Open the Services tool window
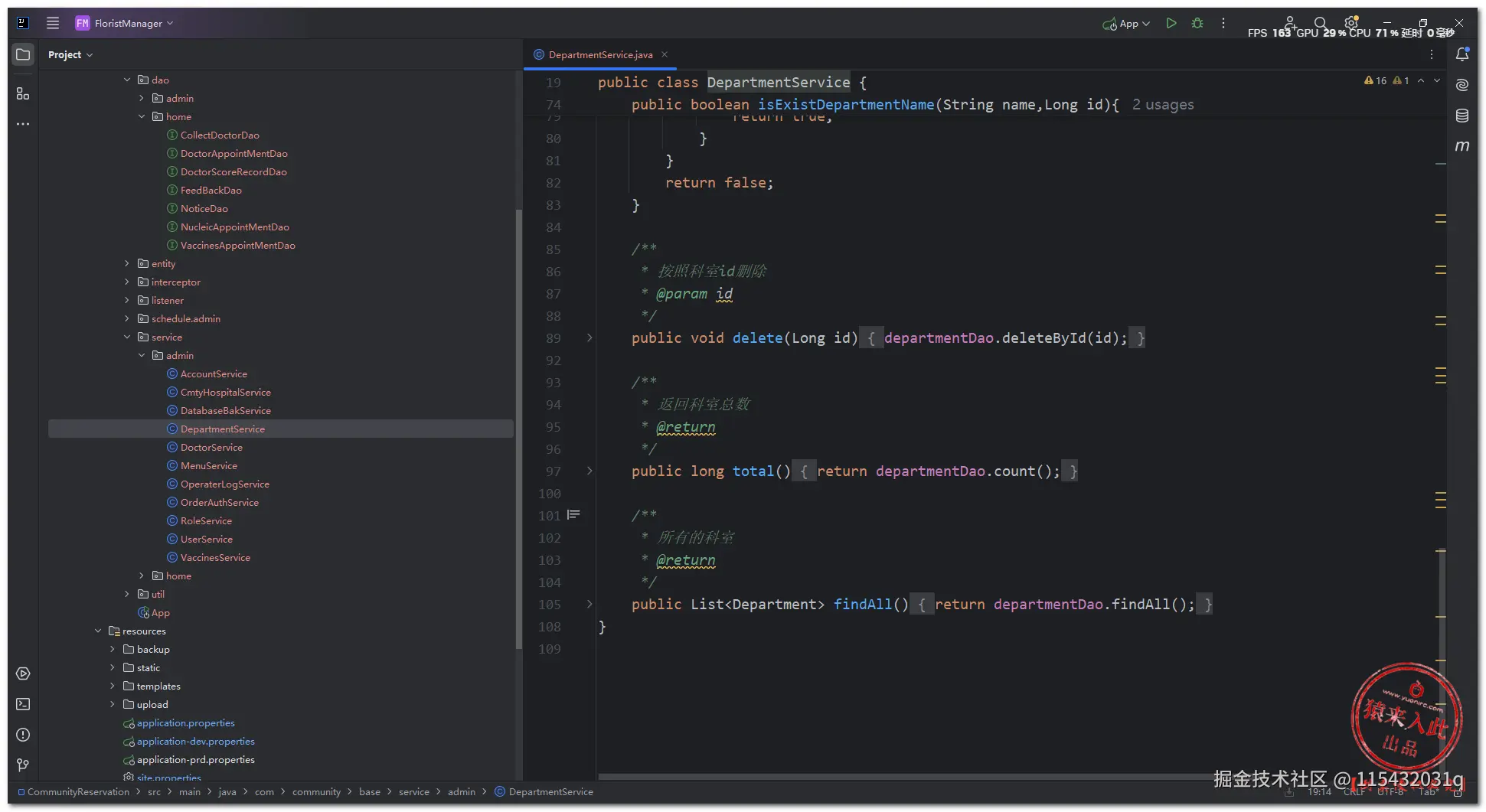The height and width of the screenshot is (812, 1486). point(23,673)
